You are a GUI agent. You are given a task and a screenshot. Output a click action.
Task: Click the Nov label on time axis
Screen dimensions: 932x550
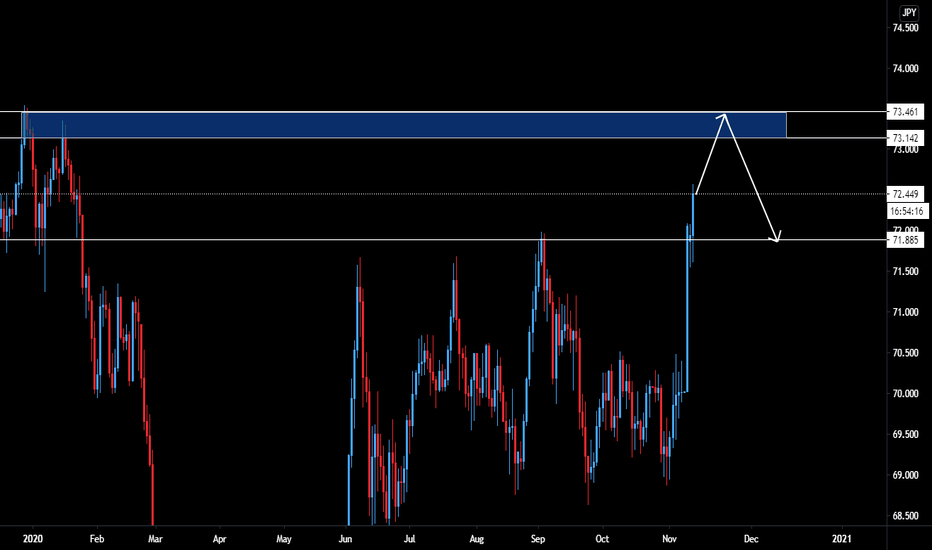[x=669, y=539]
